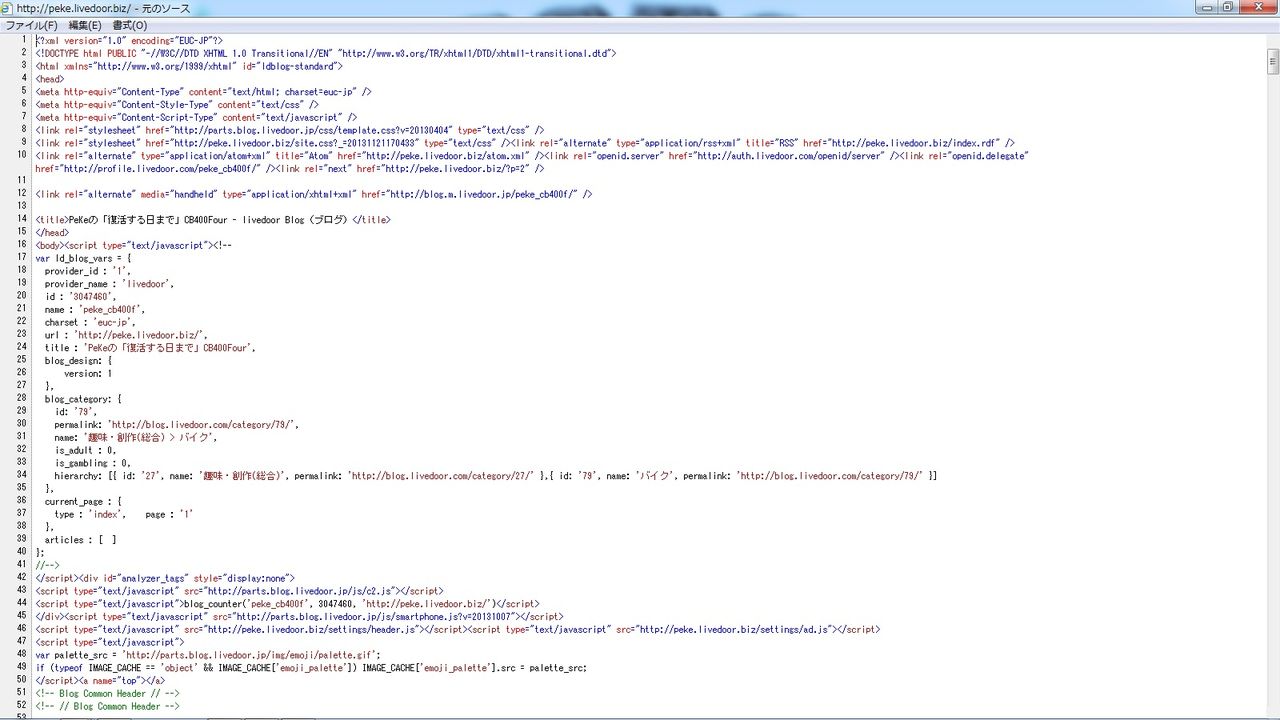Click the DOCTYPE html PUBLIC line
1280x720 pixels.
pyautogui.click(x=326, y=54)
